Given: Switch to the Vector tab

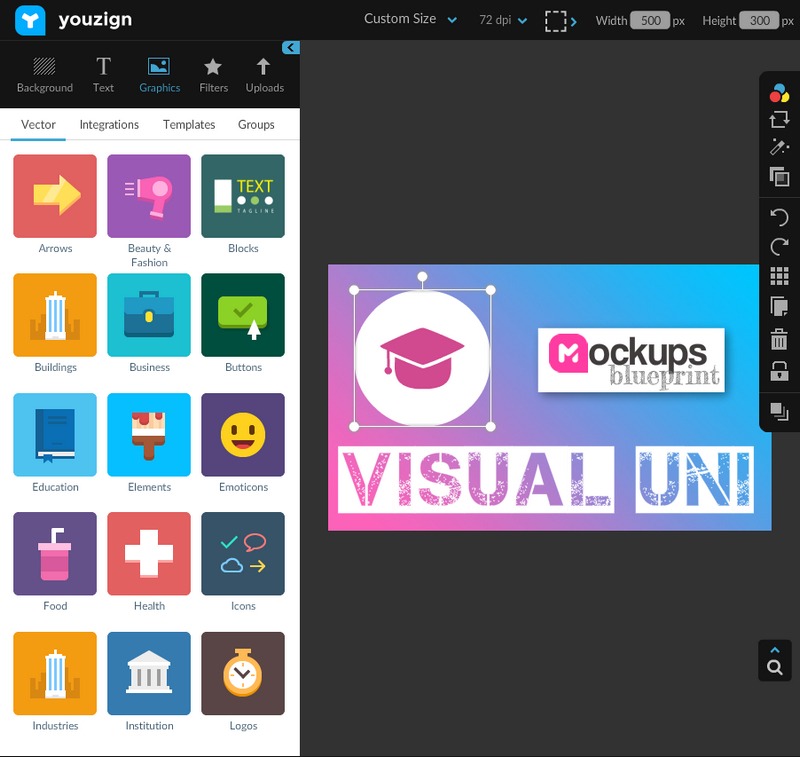Looking at the screenshot, I should (38, 124).
